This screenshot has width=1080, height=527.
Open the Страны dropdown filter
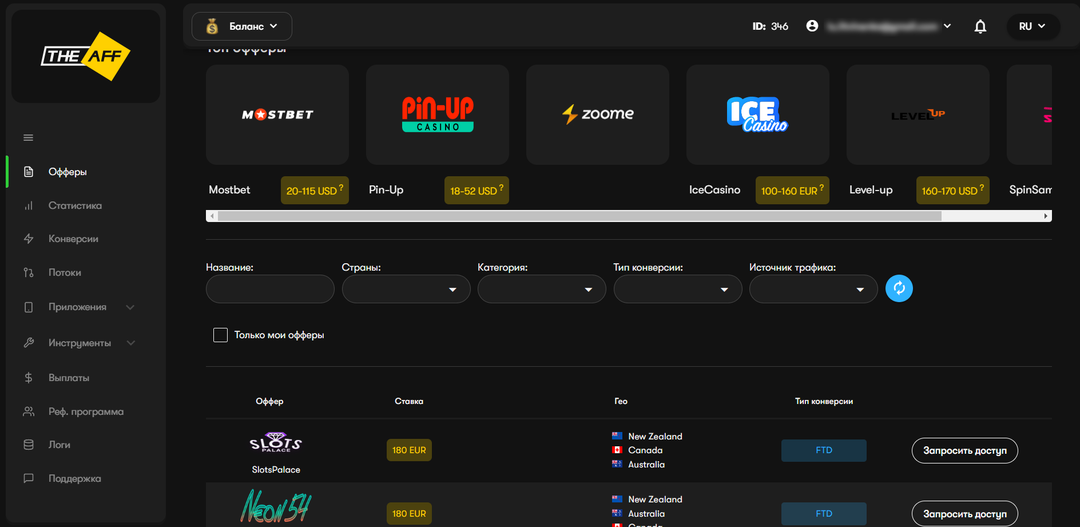pyautogui.click(x=406, y=289)
